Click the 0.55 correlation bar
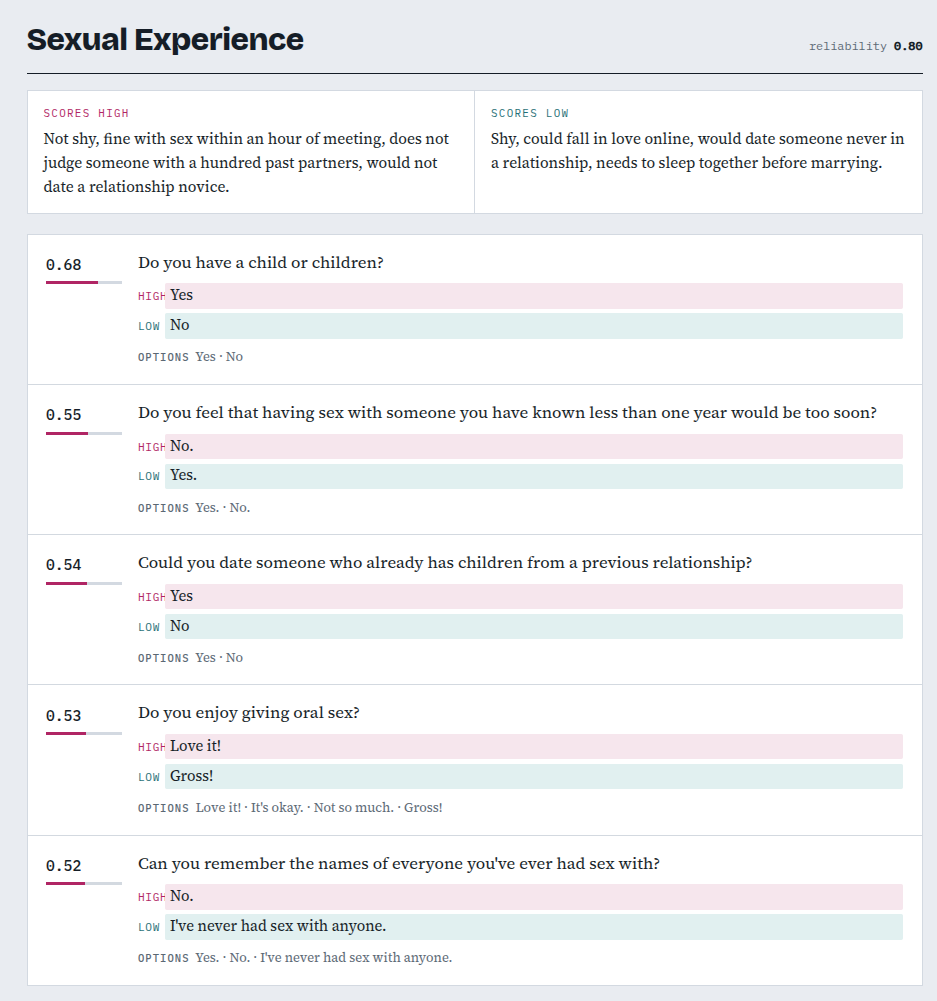The width and height of the screenshot is (937, 1001). (84, 433)
